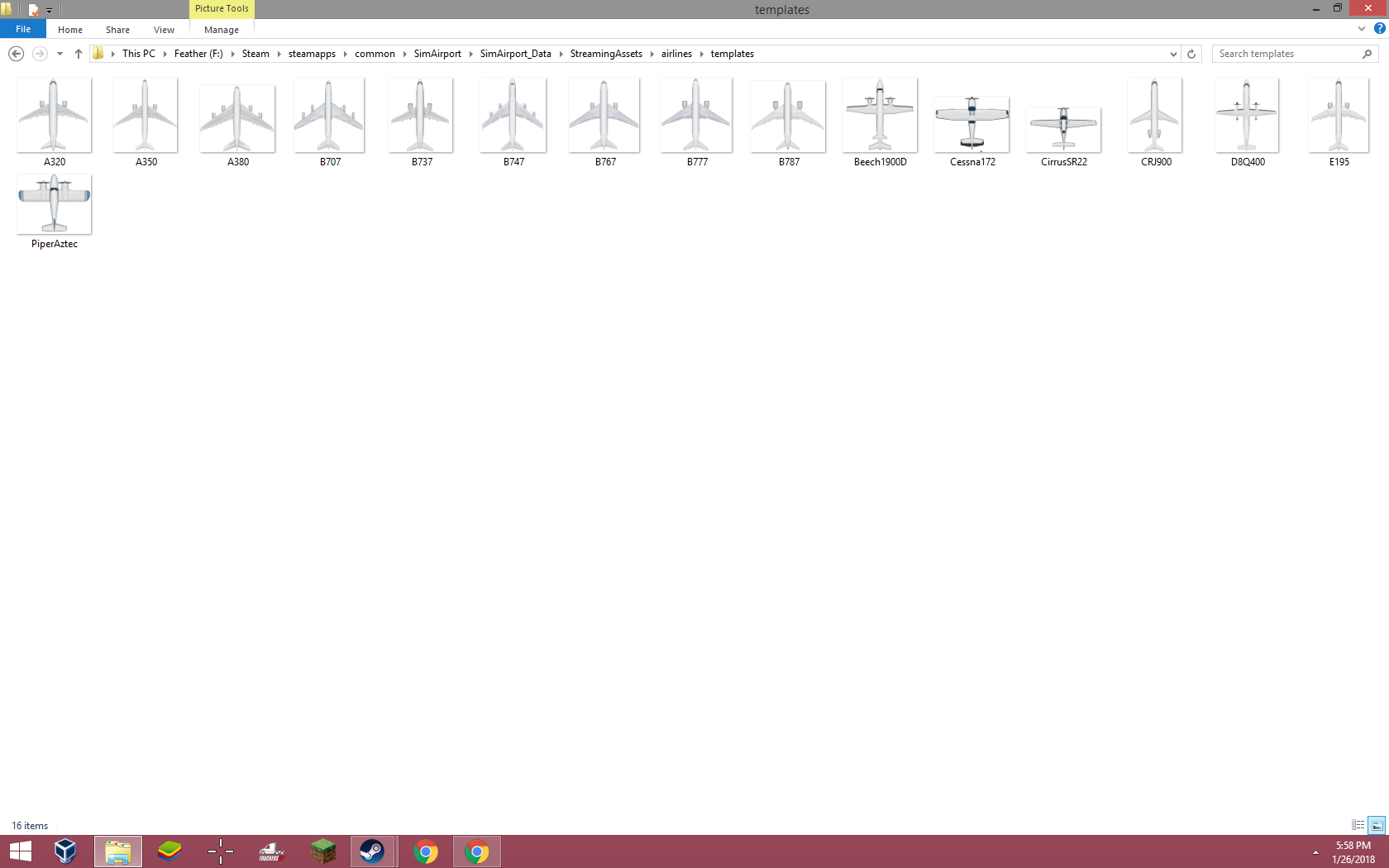Select the A350 aircraft template image
The image size is (1389, 868).
146,116
